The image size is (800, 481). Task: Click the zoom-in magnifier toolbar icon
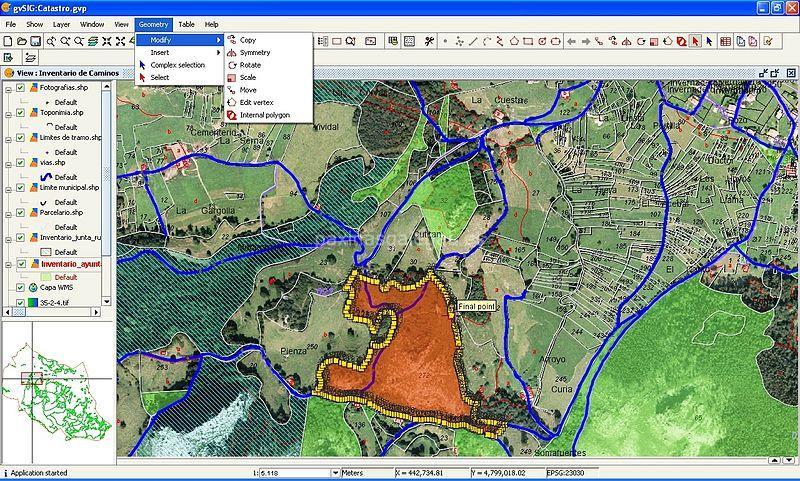tap(65, 41)
